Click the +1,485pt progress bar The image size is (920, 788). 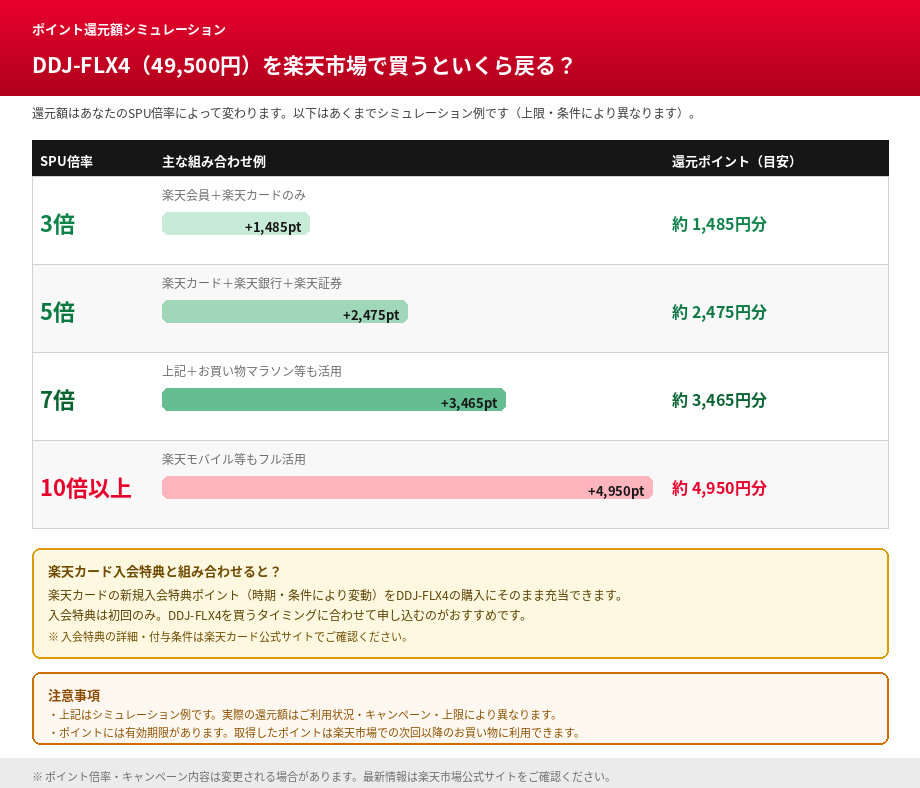236,224
